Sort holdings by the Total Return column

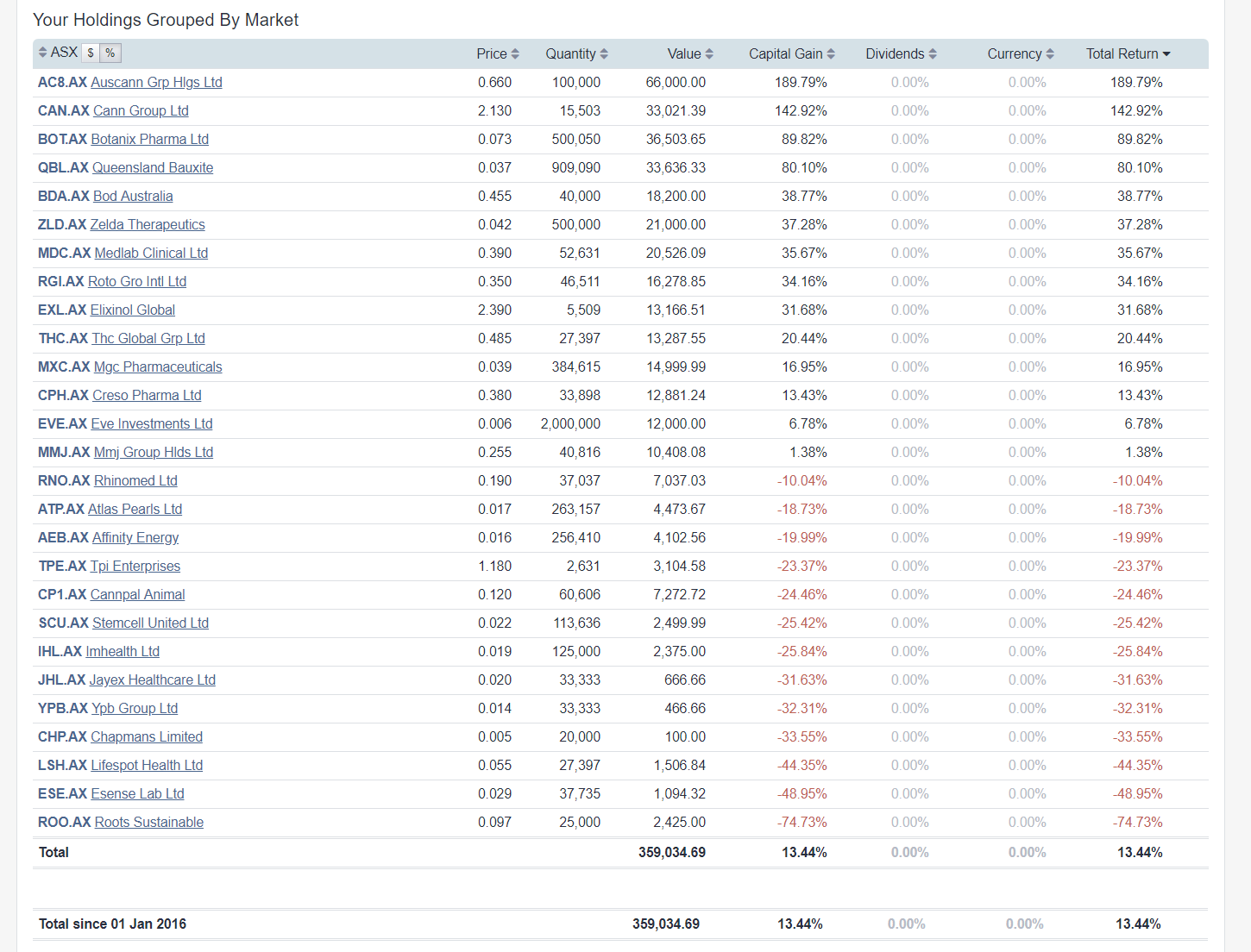tap(1128, 53)
